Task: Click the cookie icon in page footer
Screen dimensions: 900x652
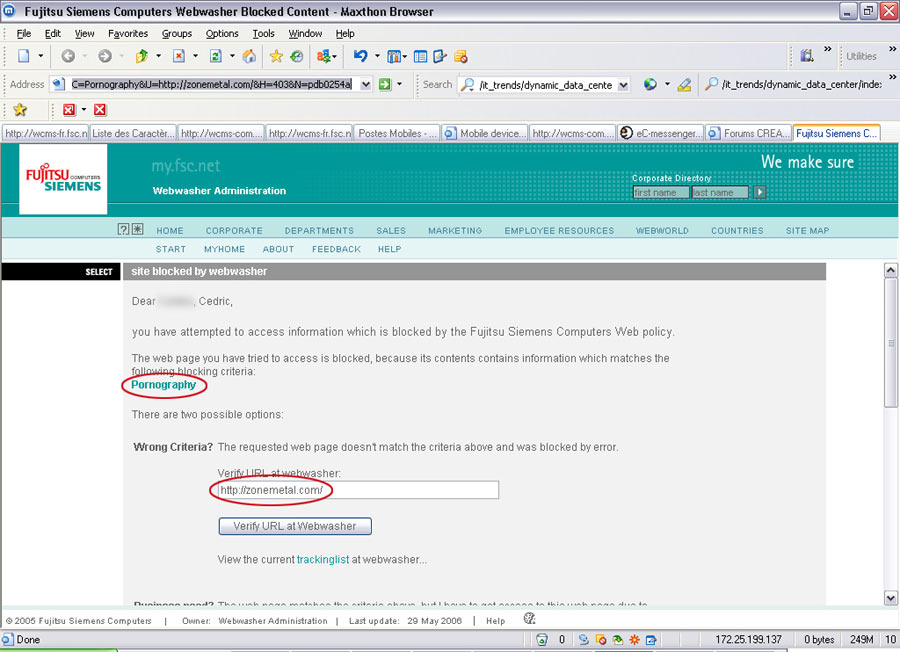Action: tap(529, 618)
